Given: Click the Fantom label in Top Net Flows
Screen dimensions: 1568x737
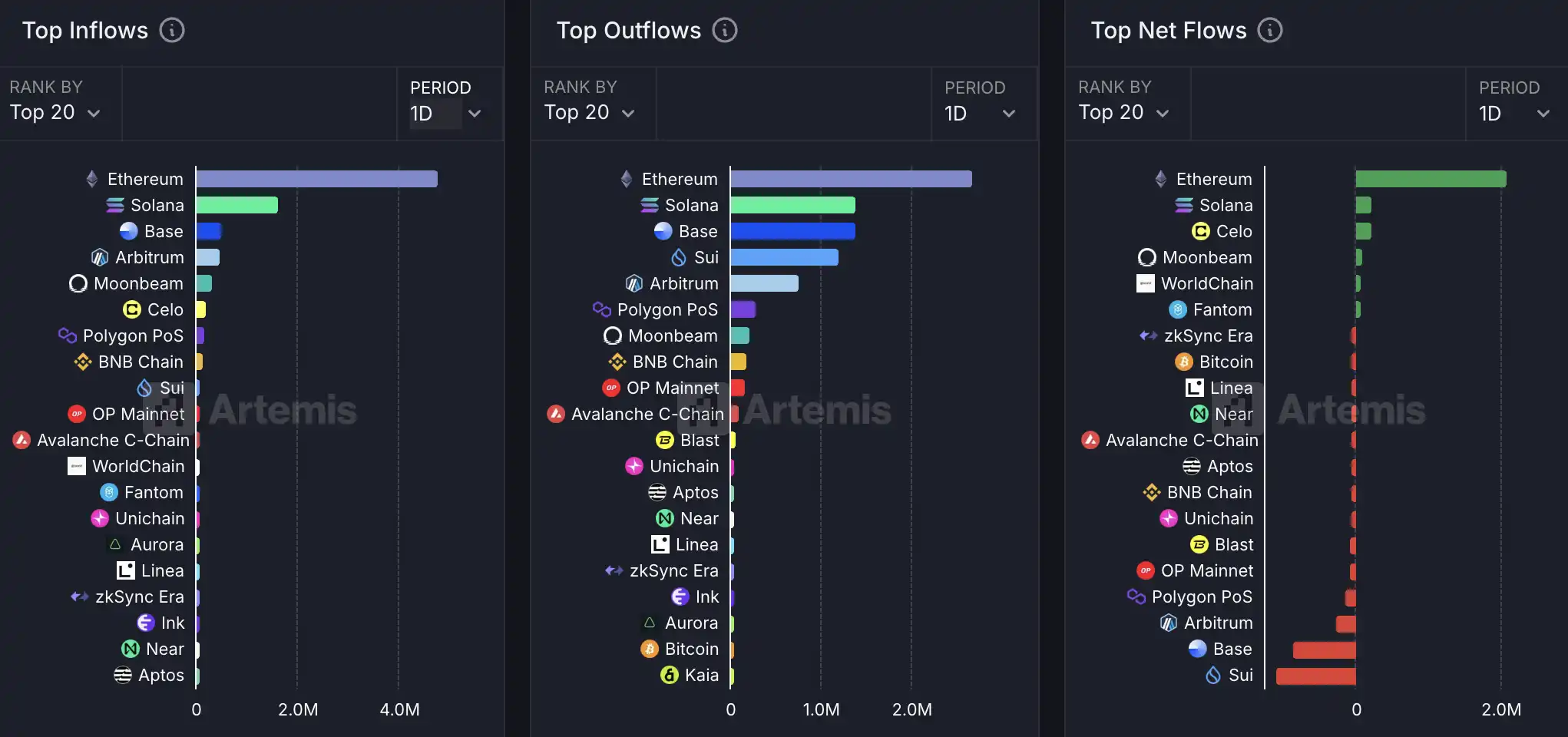Looking at the screenshot, I should [1222, 309].
